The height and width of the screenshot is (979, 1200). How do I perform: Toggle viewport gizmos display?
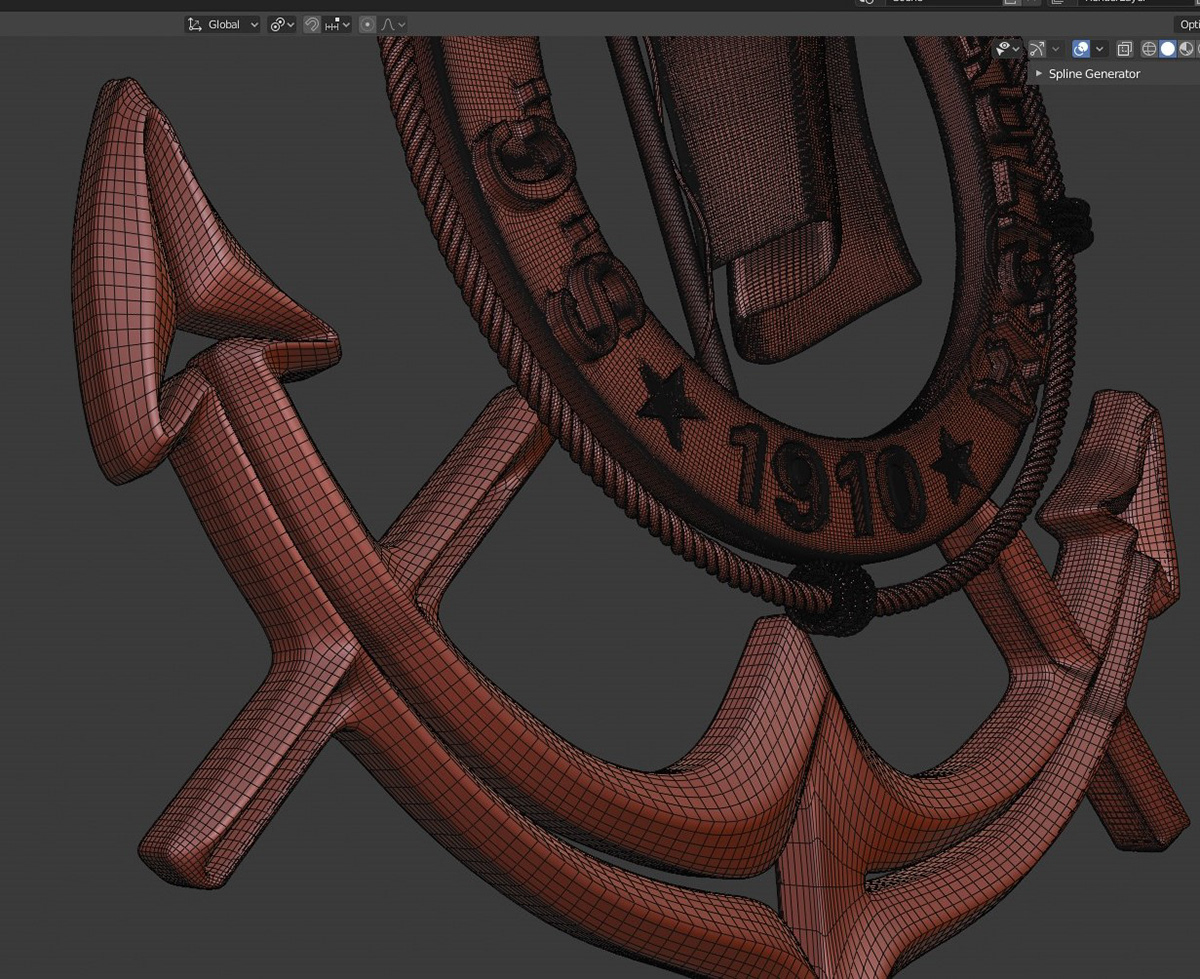pyautogui.click(x=1037, y=48)
